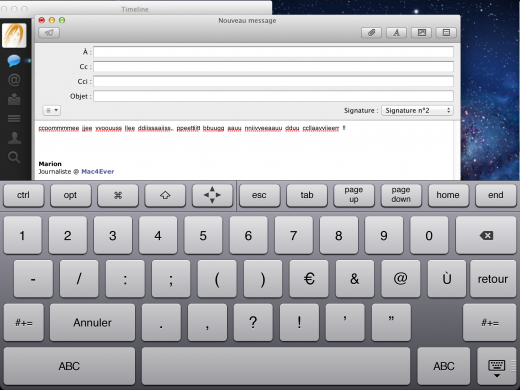Tap the number 1 key
Viewport: 520px width, 390px height.
point(22,235)
